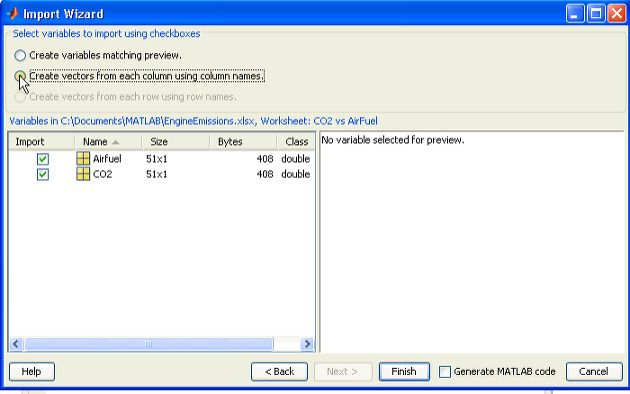Click the Size column header
This screenshot has width=630, height=394.
click(x=176, y=142)
